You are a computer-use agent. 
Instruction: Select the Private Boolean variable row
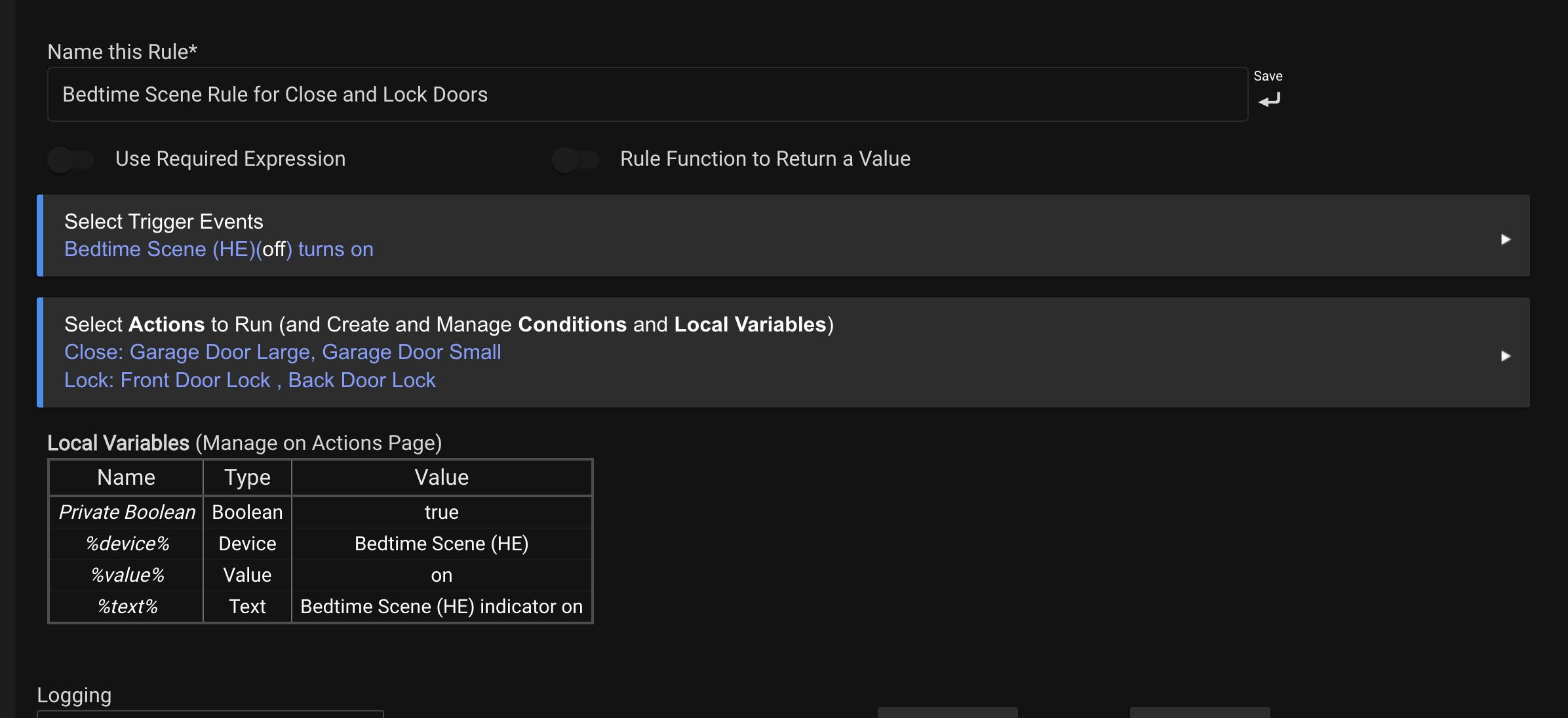tap(127, 512)
